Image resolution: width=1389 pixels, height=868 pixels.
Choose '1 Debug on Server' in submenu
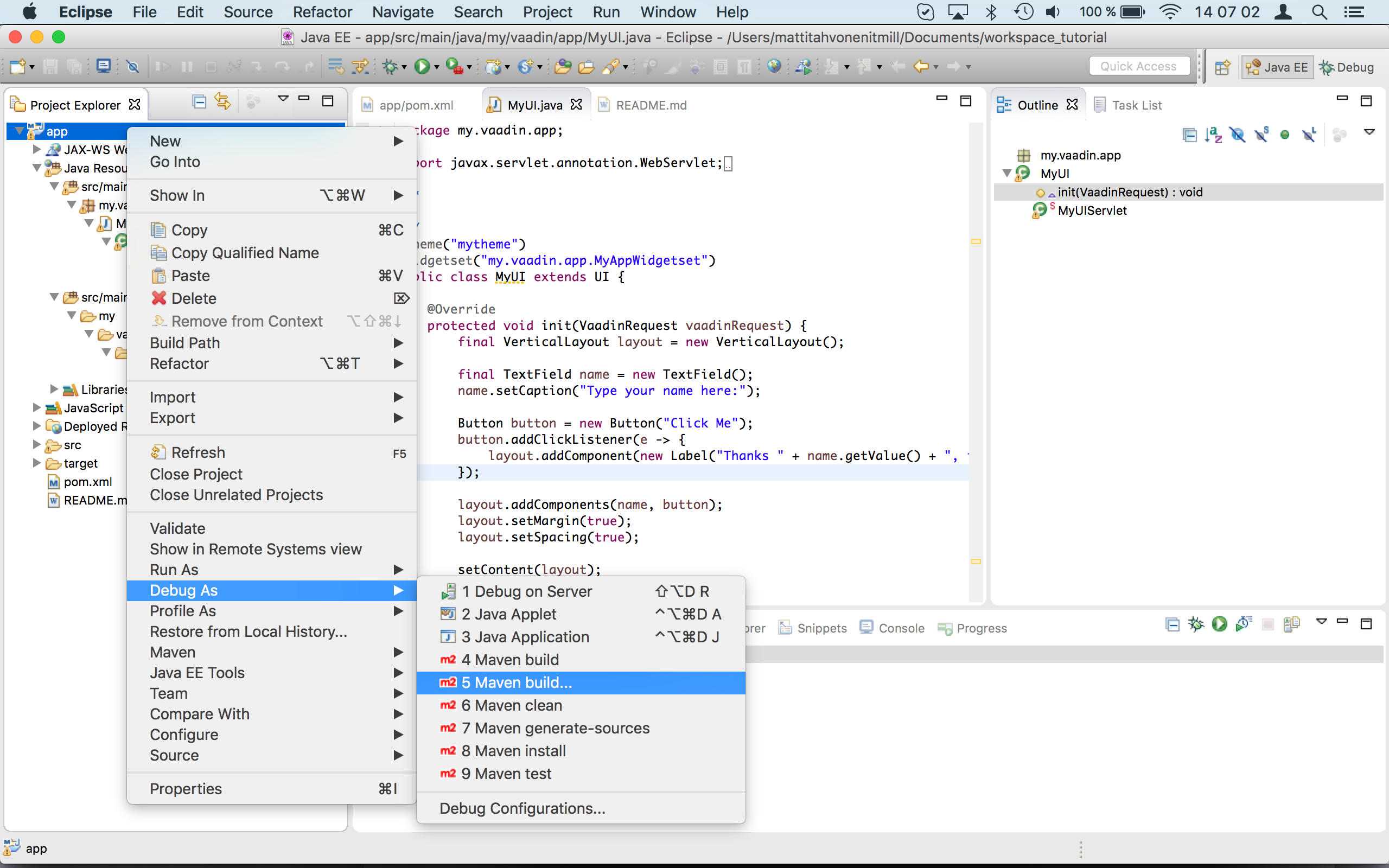point(581,591)
